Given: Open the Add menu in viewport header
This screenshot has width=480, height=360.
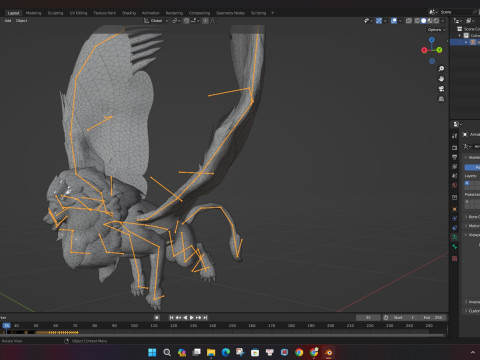Looking at the screenshot, I should 8,21.
